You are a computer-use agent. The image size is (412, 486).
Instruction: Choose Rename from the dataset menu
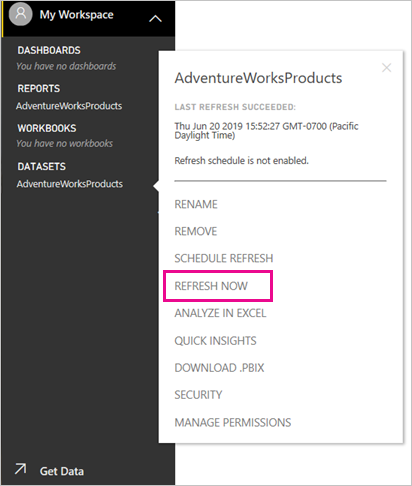tap(196, 204)
